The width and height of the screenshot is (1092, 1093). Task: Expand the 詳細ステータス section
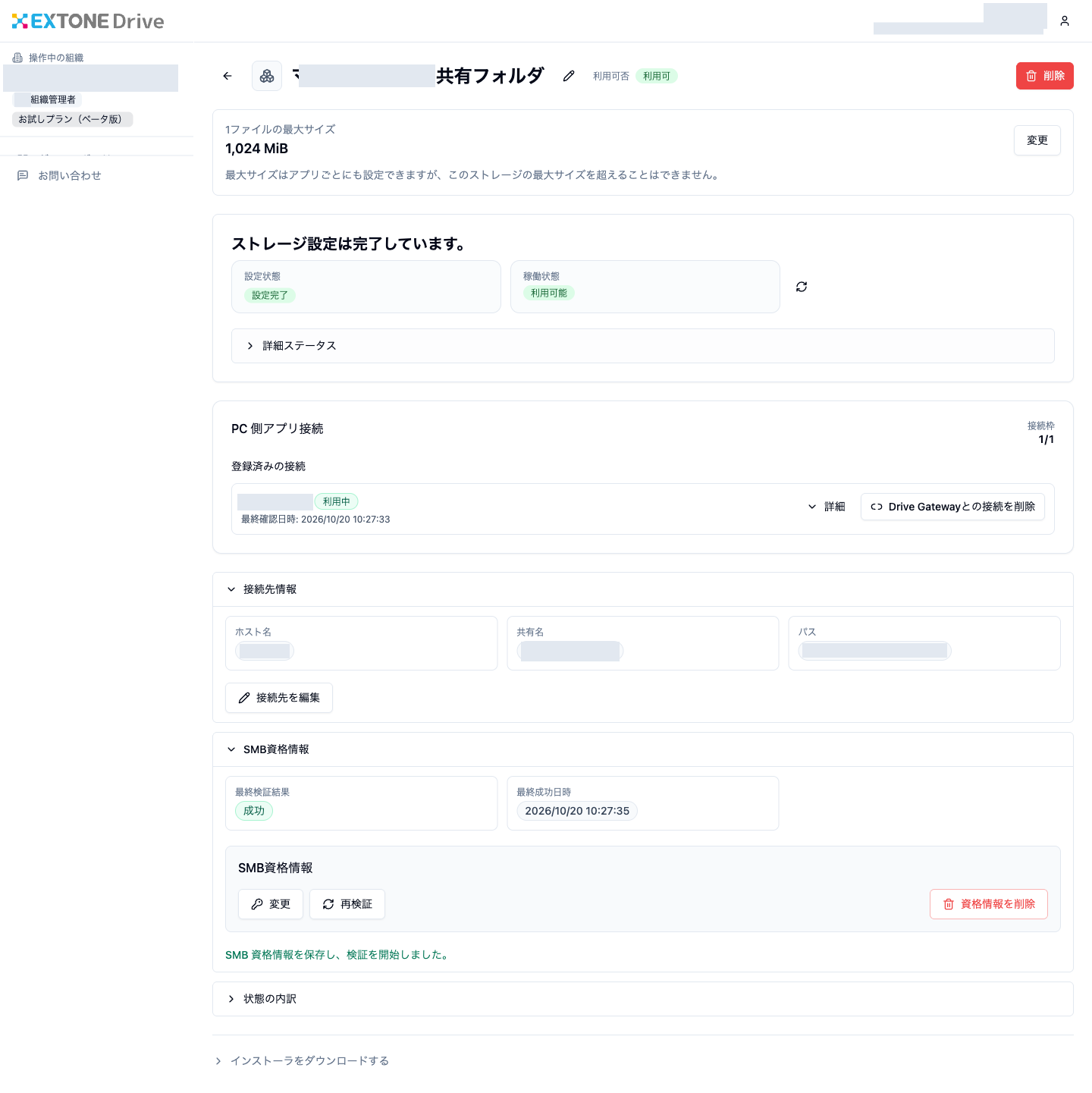pos(642,346)
